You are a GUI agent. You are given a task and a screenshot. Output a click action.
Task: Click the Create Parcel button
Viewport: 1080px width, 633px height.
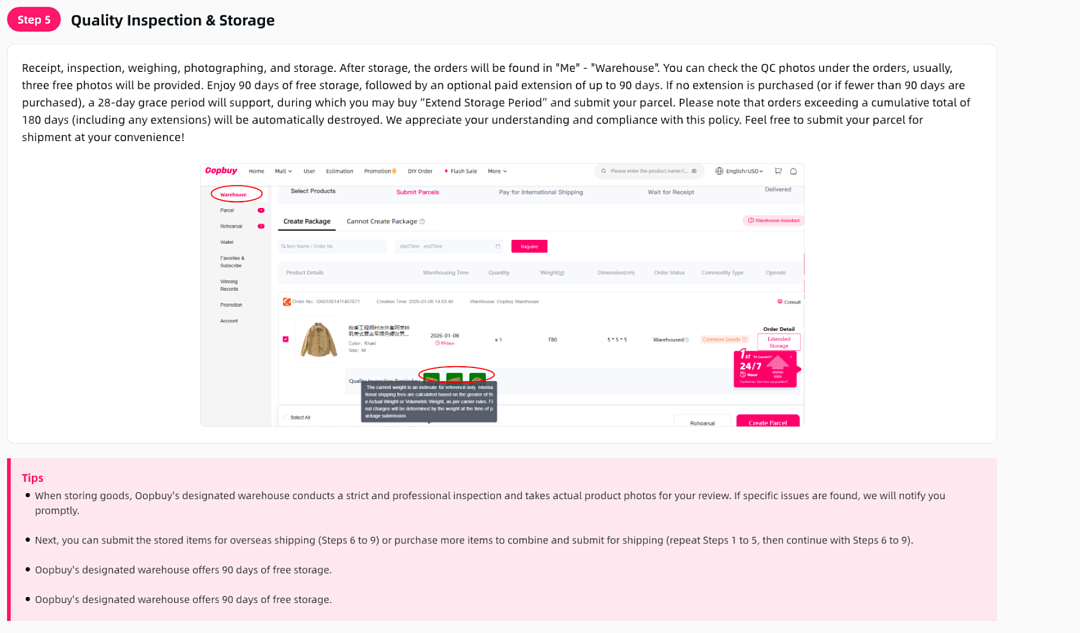[768, 422]
